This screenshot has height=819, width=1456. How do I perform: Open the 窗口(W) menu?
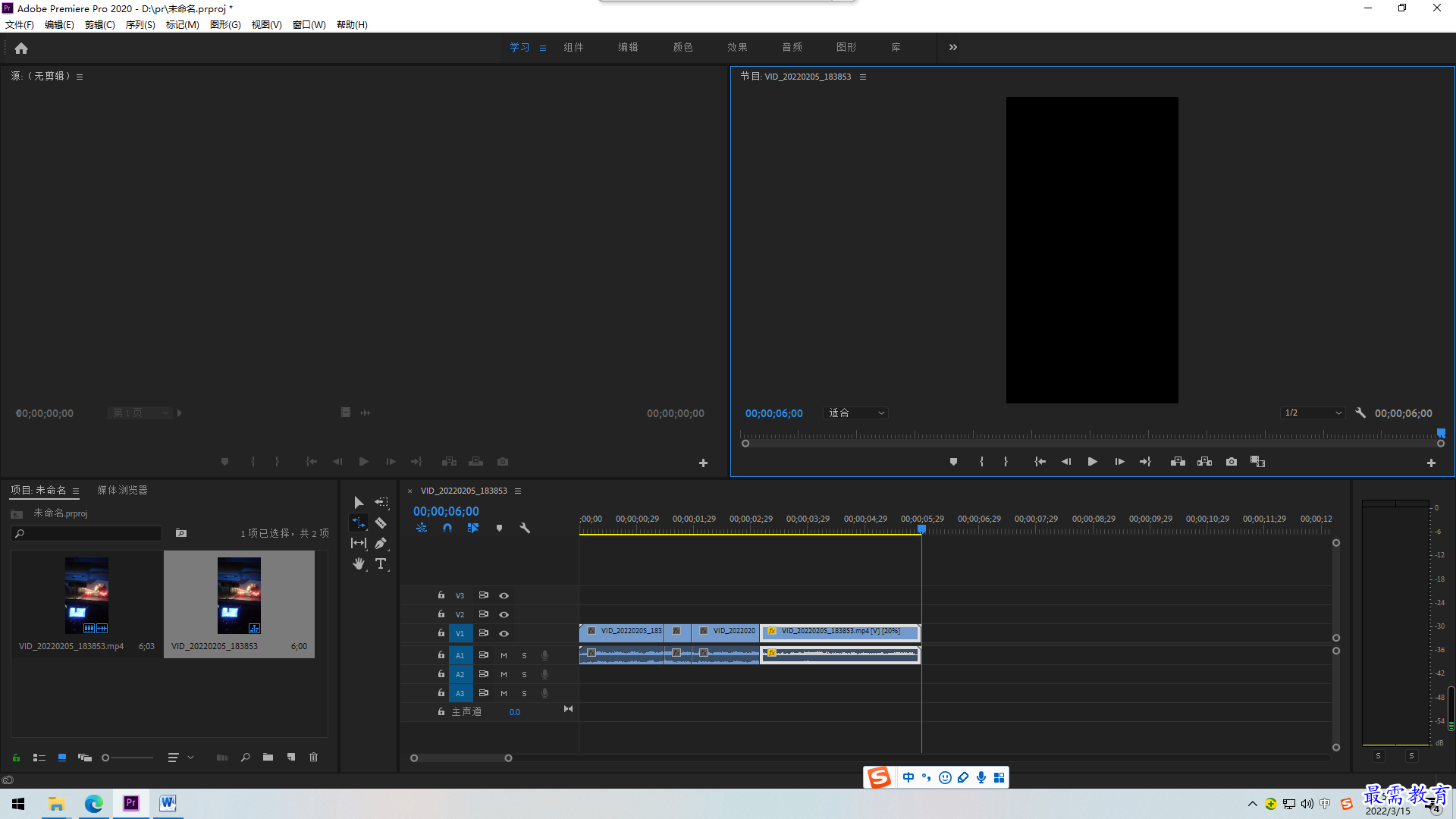pyautogui.click(x=309, y=24)
